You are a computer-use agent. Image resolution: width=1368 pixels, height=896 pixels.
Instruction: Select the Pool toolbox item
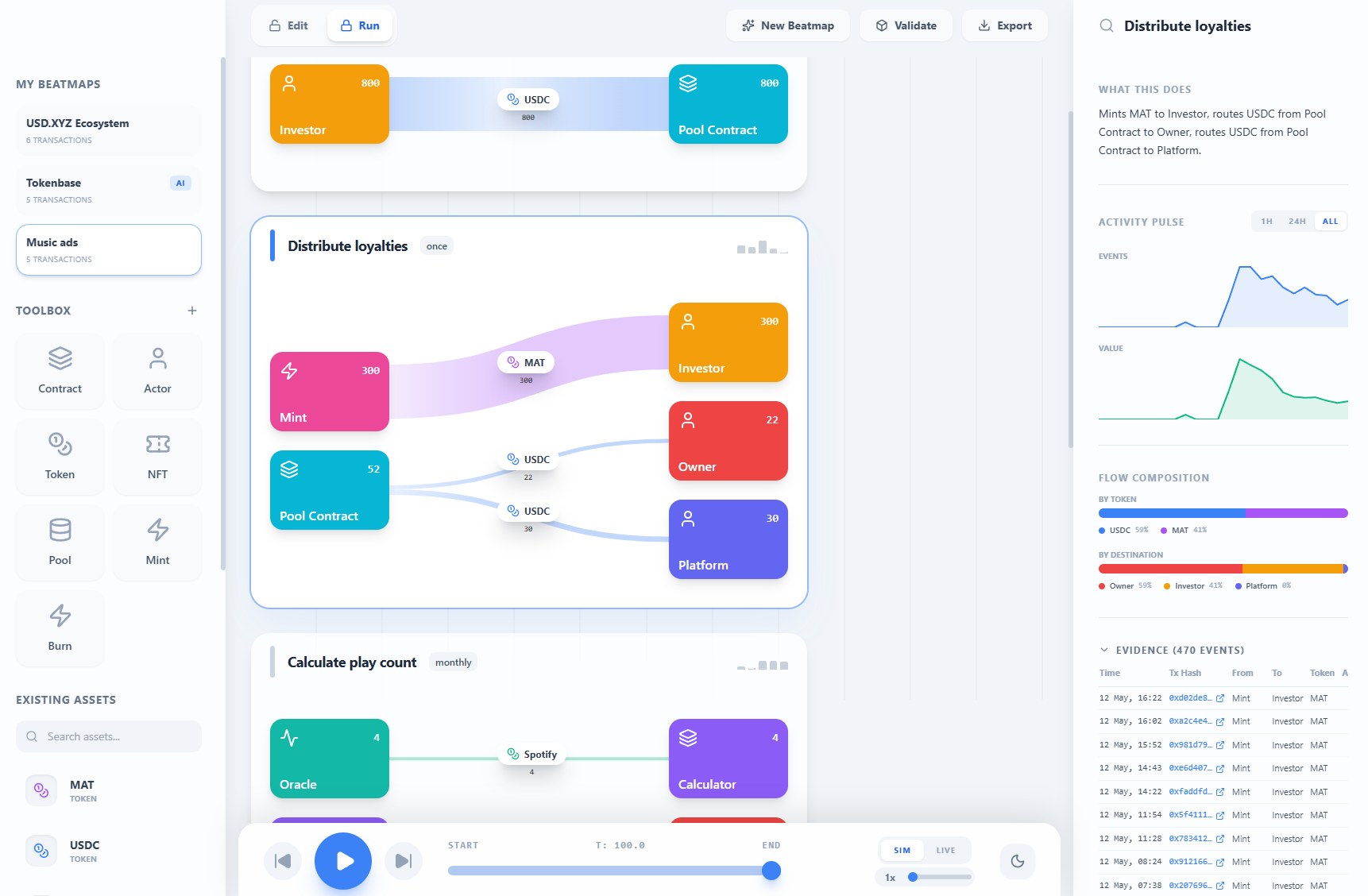tap(60, 543)
